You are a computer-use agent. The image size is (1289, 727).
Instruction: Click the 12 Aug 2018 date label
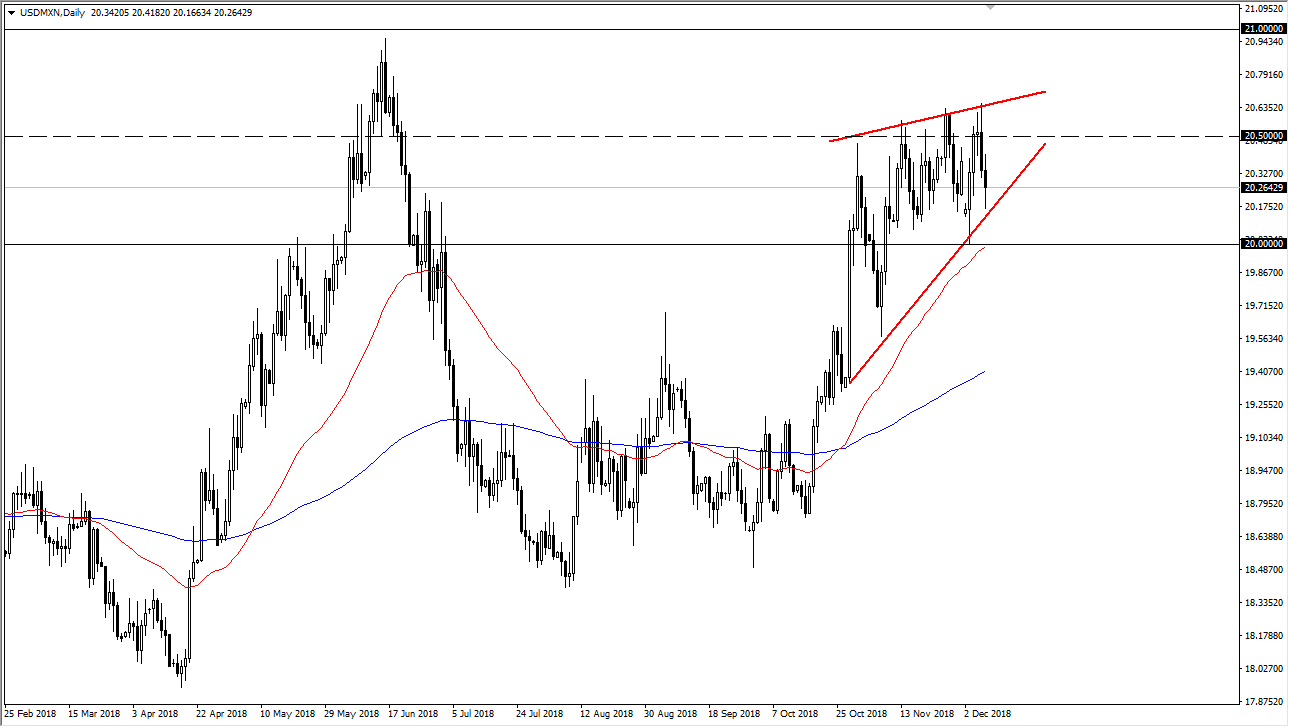click(604, 714)
